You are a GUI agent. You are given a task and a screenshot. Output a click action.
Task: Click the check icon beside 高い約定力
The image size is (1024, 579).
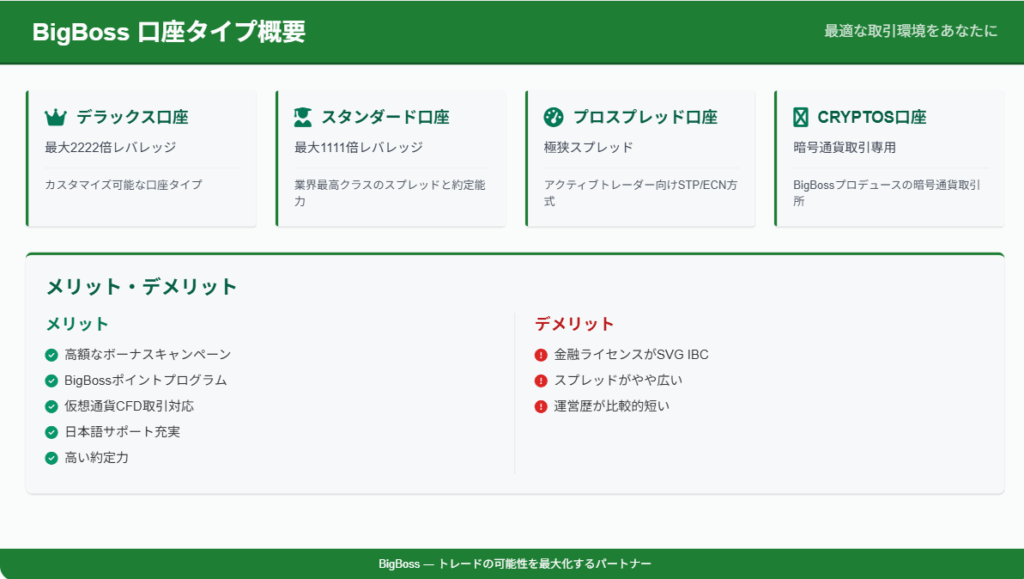tap(52, 458)
